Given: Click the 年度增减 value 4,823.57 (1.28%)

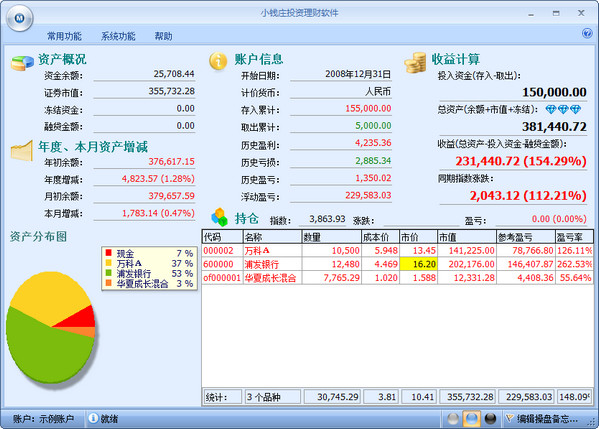Looking at the screenshot, I should point(158,179).
